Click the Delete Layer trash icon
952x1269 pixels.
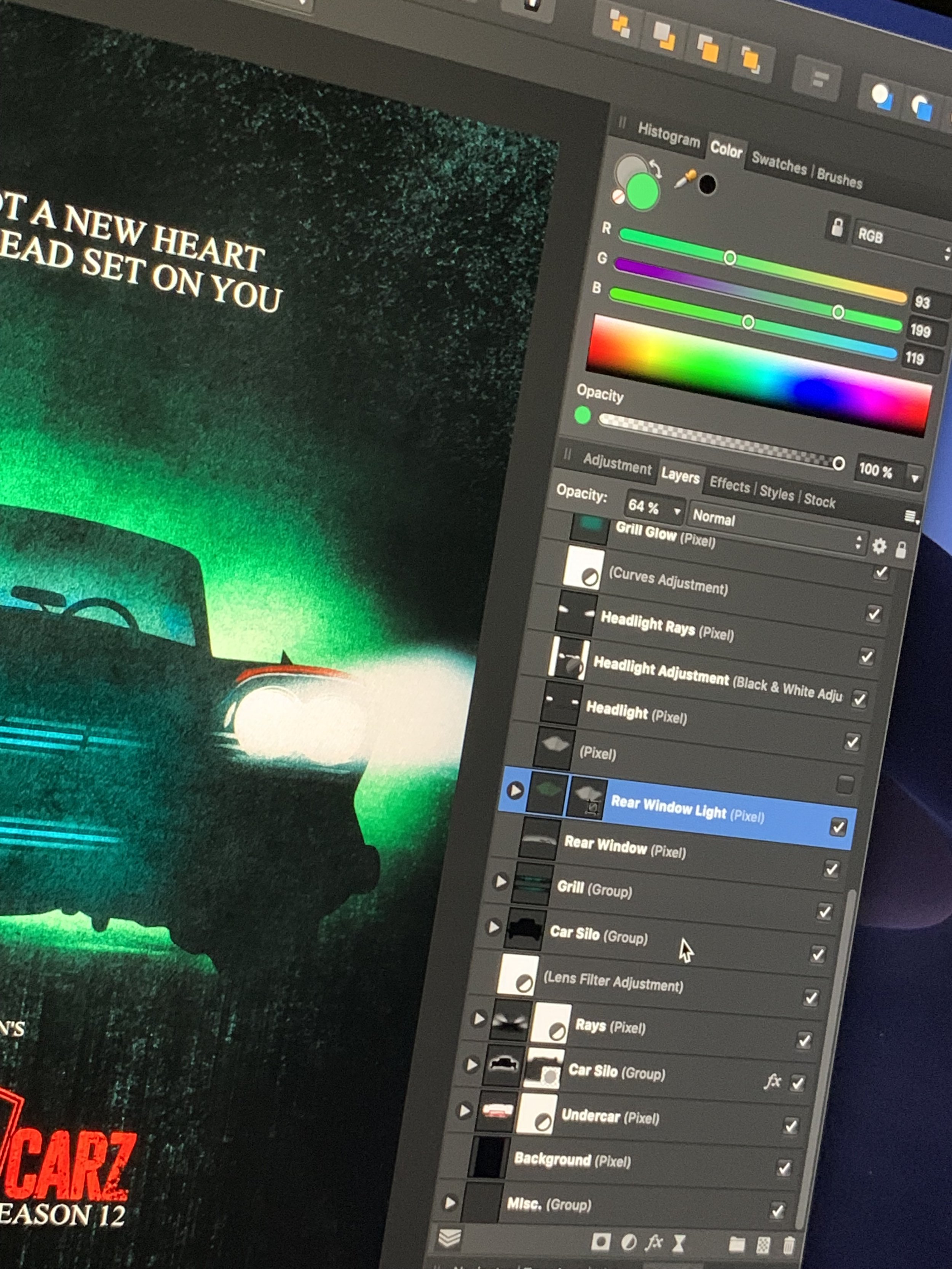pos(789,1245)
